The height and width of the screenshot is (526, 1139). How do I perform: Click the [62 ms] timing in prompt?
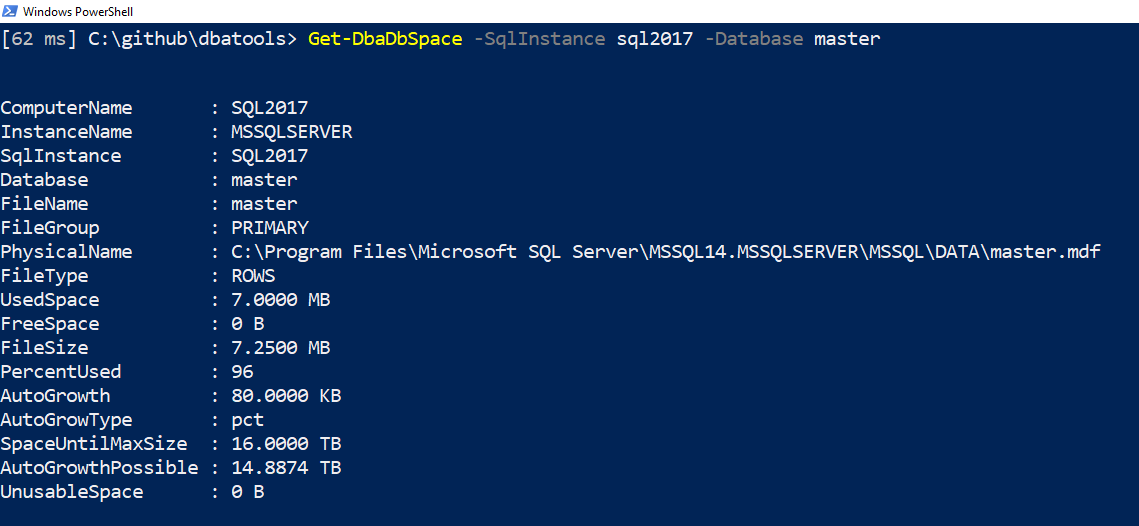pos(39,39)
